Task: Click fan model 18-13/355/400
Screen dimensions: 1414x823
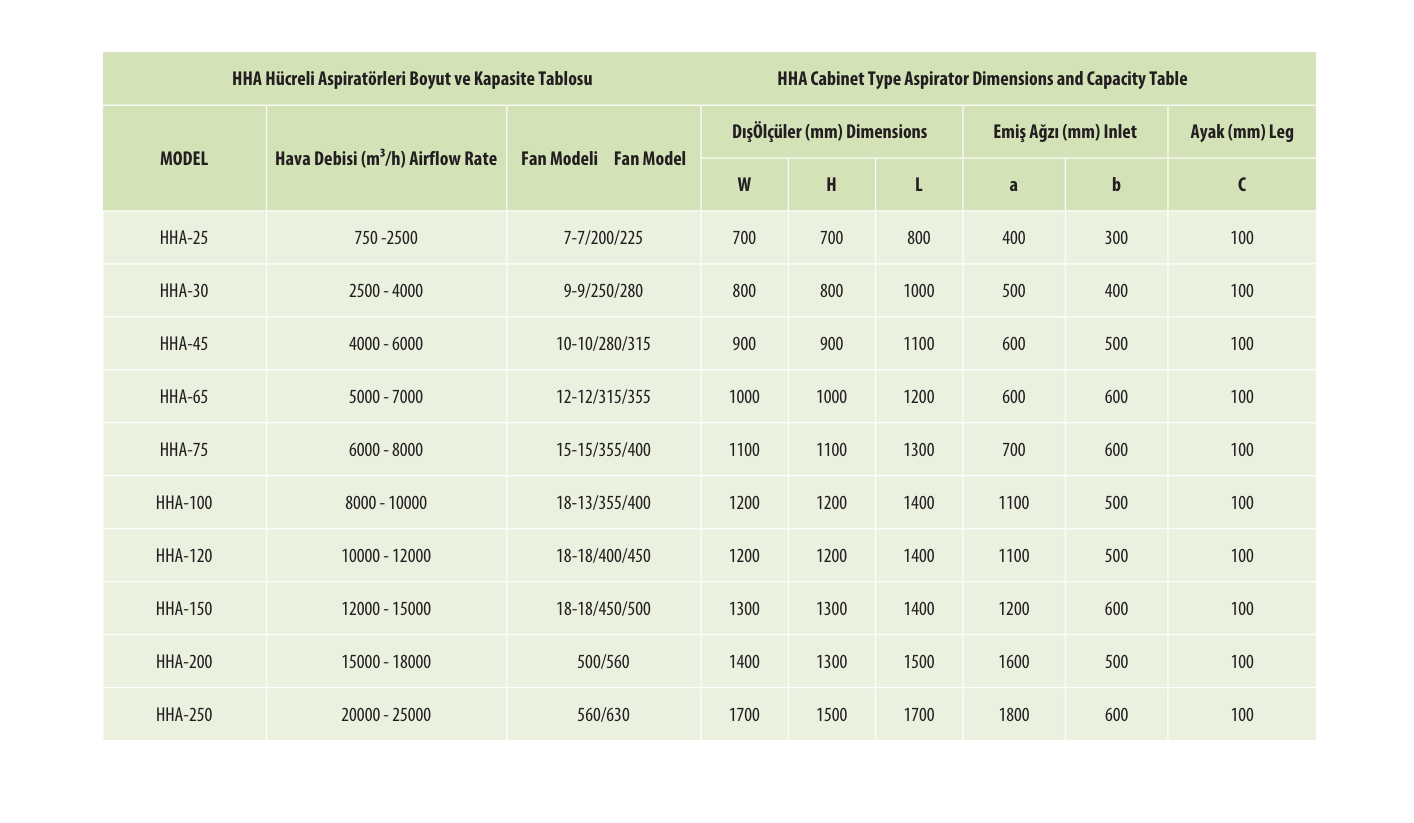Action: (603, 503)
